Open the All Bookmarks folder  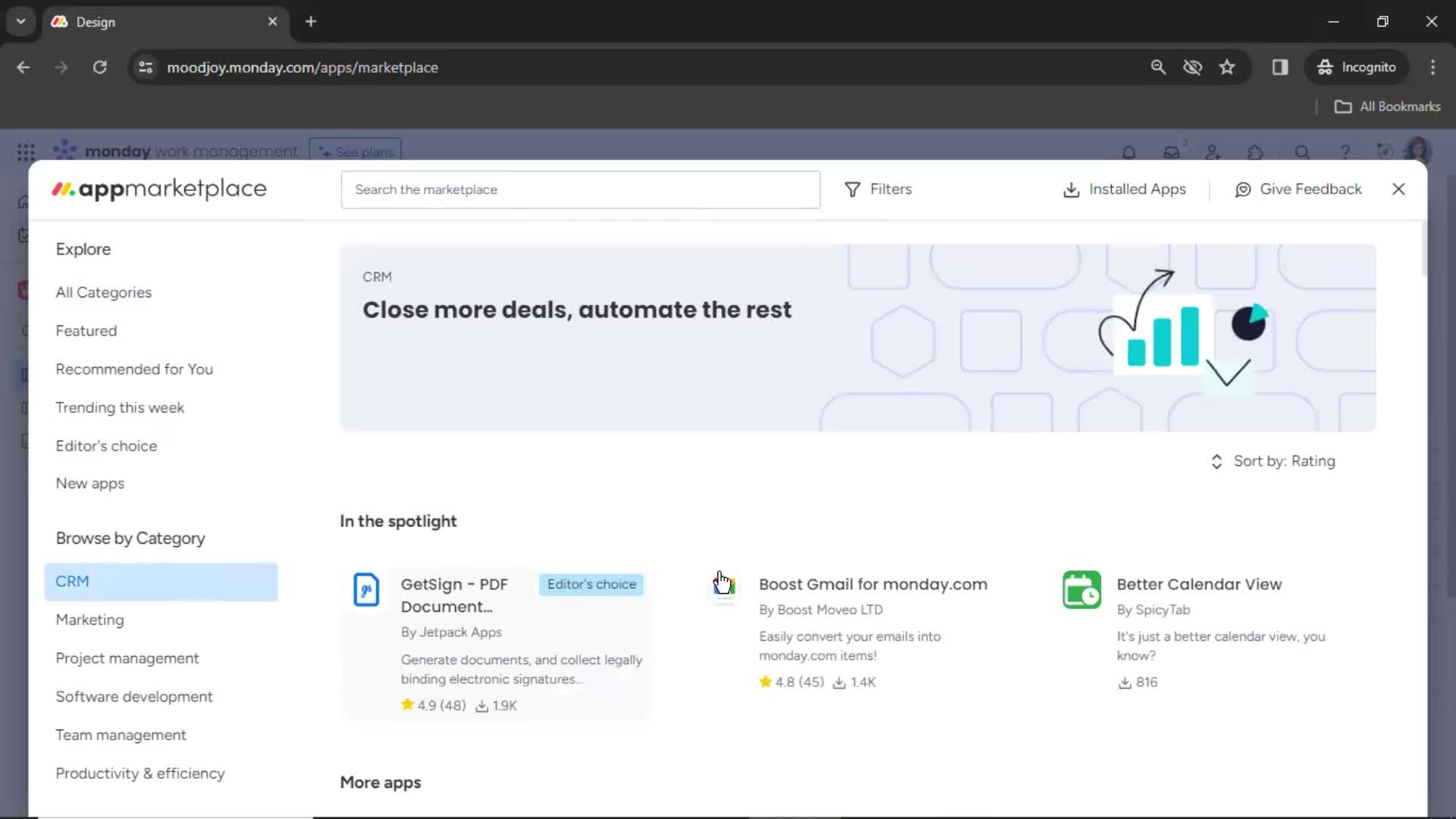click(x=1387, y=107)
